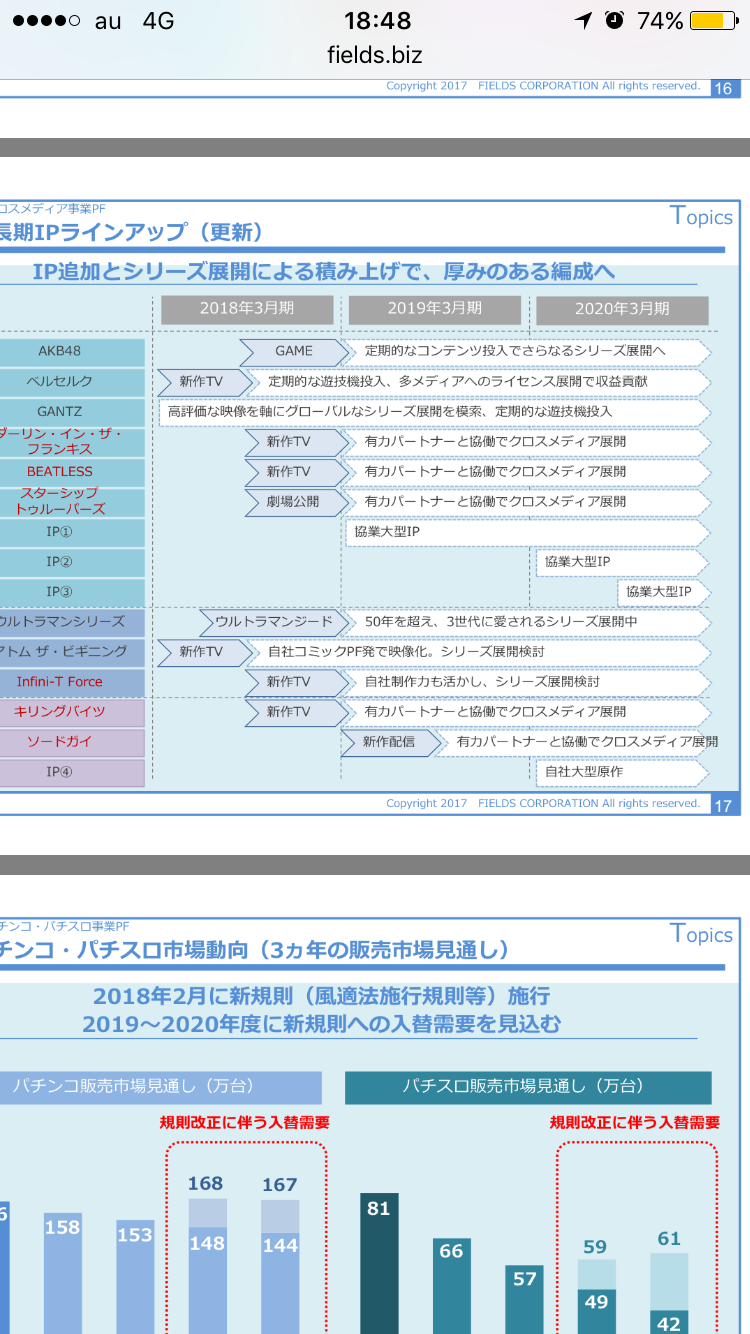The width and height of the screenshot is (750, 1334).
Task: Select the 2020年3月期 column header
Action: pos(621,309)
